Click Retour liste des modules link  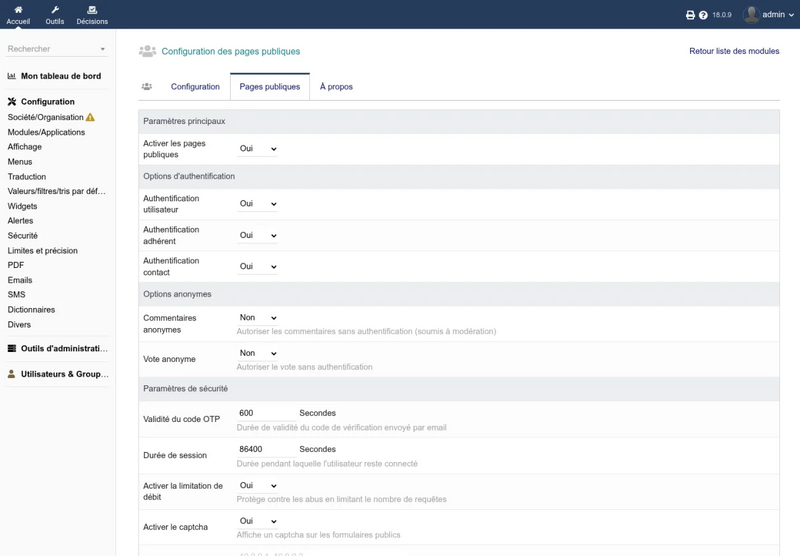734,51
